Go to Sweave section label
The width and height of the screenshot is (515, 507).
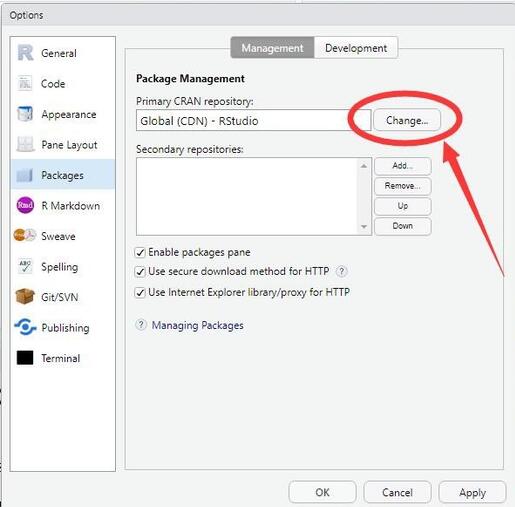(x=58, y=236)
